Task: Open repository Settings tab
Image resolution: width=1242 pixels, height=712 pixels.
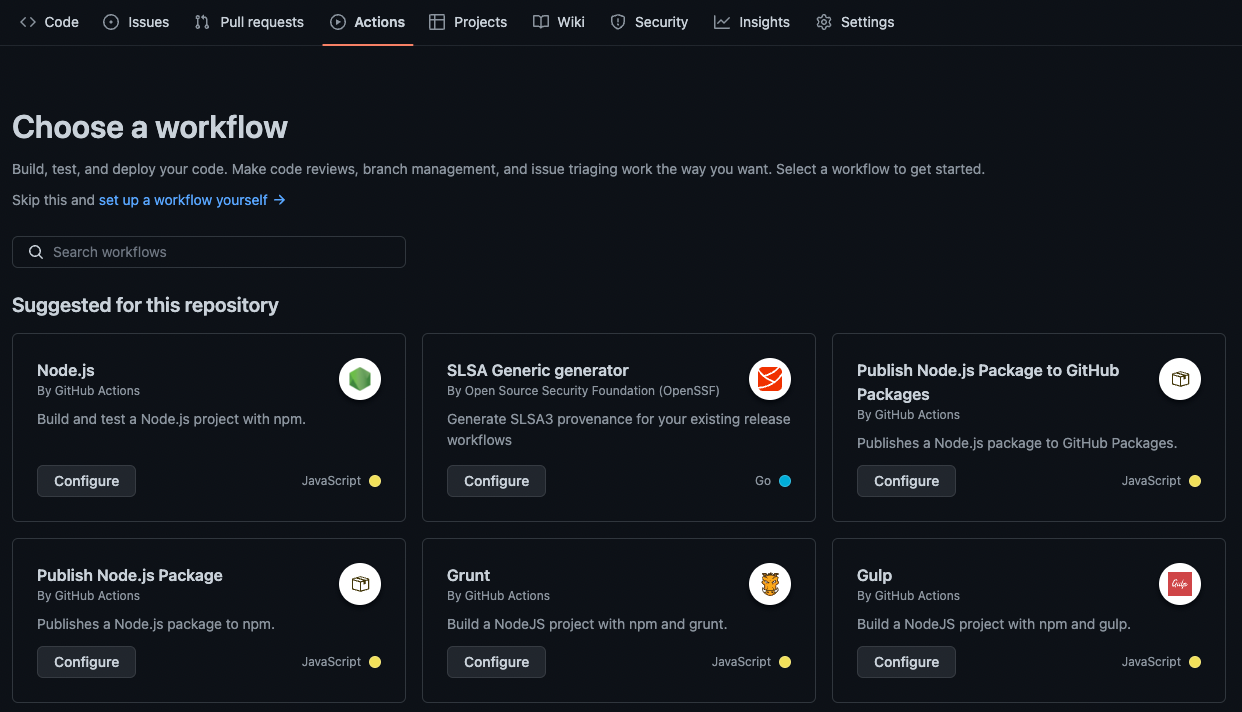Action: pos(855,22)
